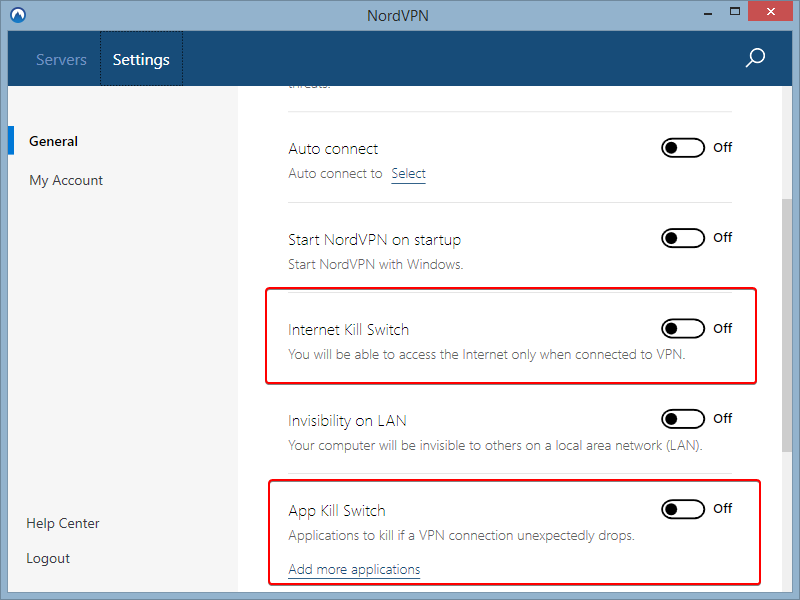Turn on the Internet Kill Switch toggle

click(x=683, y=329)
